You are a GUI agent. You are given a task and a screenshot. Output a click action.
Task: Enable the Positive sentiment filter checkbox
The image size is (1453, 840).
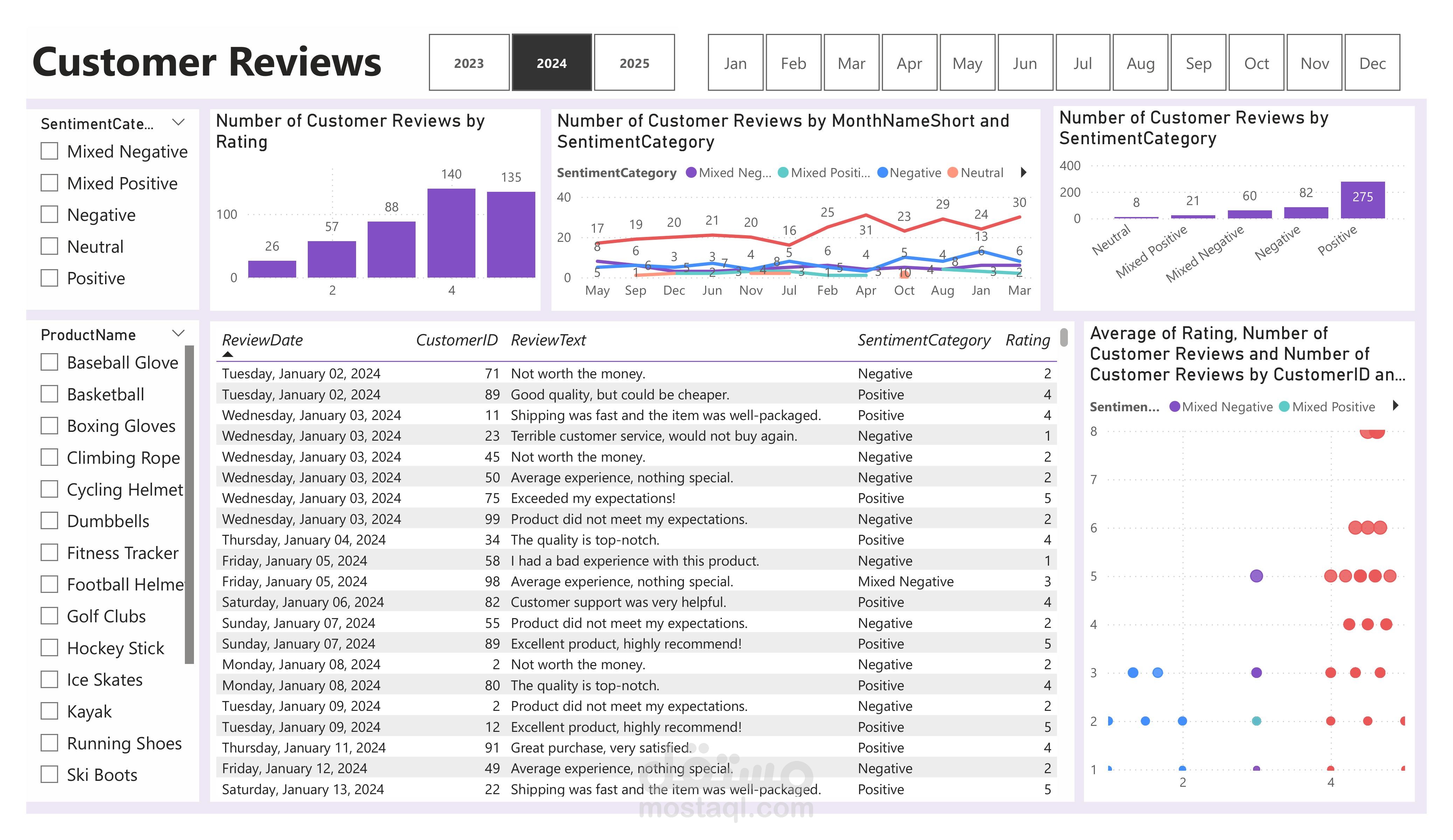point(50,278)
